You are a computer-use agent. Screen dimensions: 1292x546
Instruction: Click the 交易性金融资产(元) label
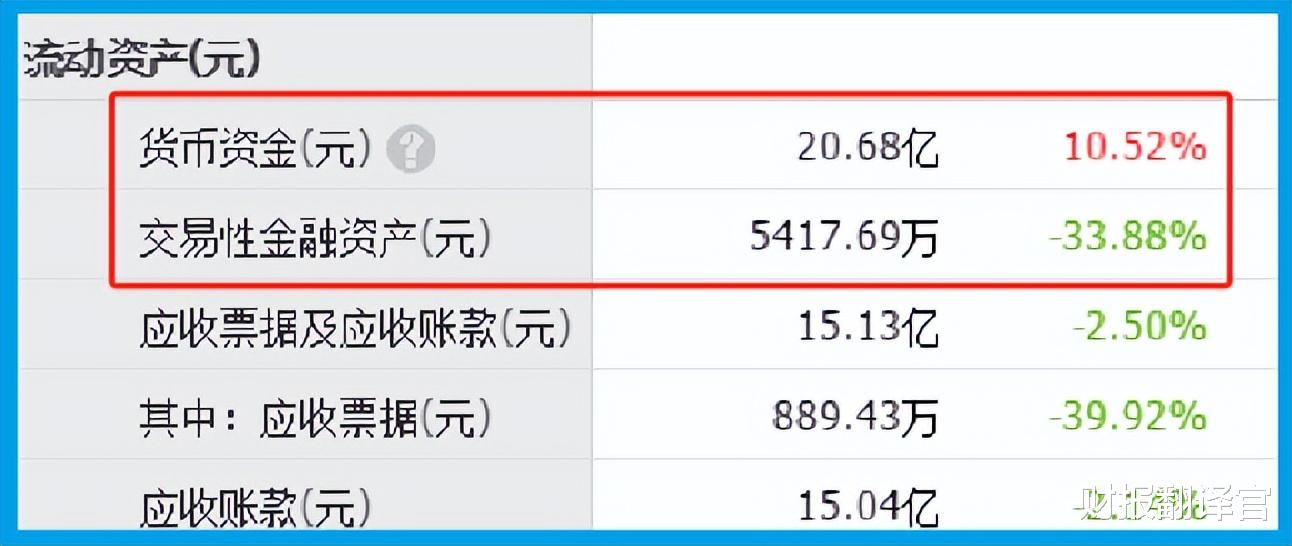click(x=316, y=238)
